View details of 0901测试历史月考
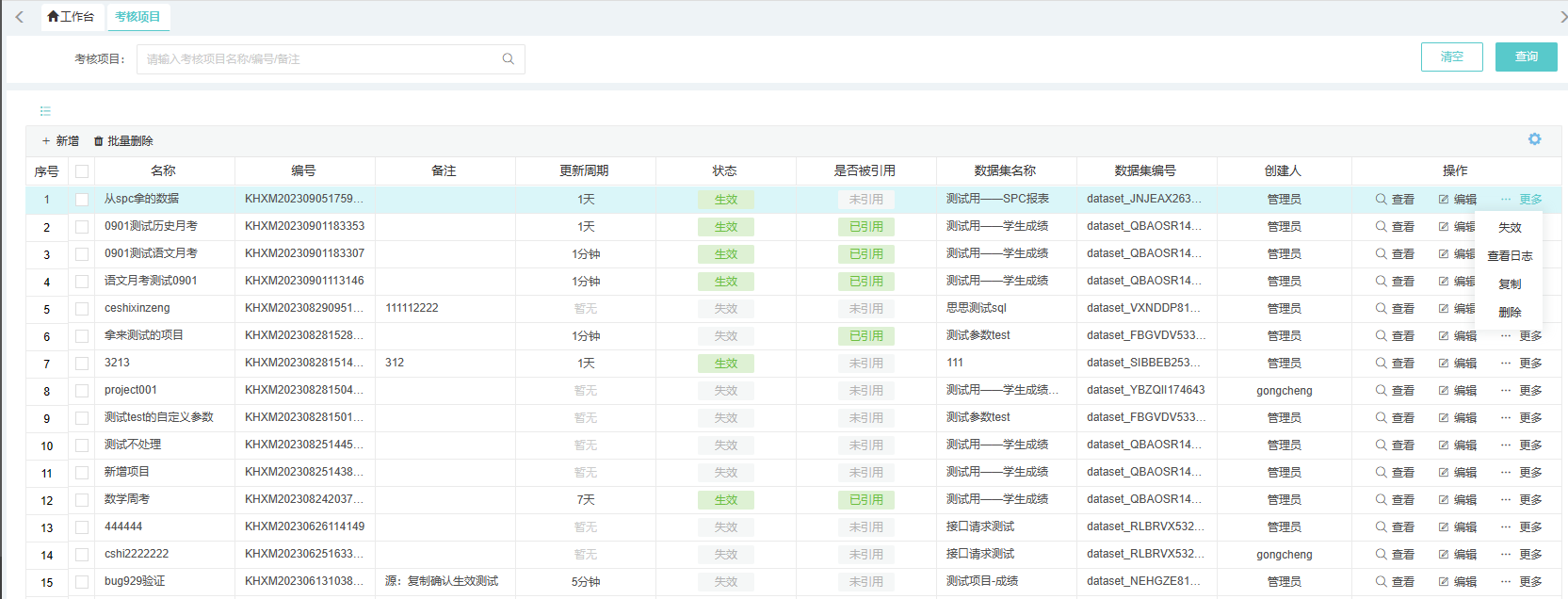Image resolution: width=1568 pixels, height=599 pixels. point(1395,227)
